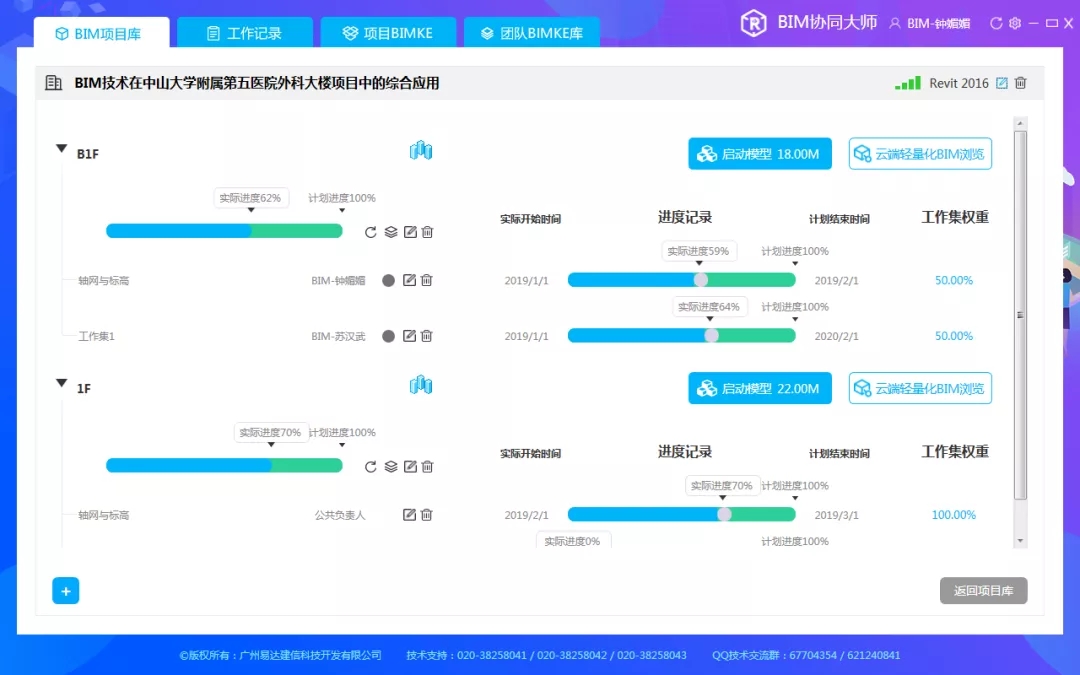The width and height of the screenshot is (1080, 675).
Task: Delete the 1F overall progress entry
Action: pyautogui.click(x=427, y=467)
